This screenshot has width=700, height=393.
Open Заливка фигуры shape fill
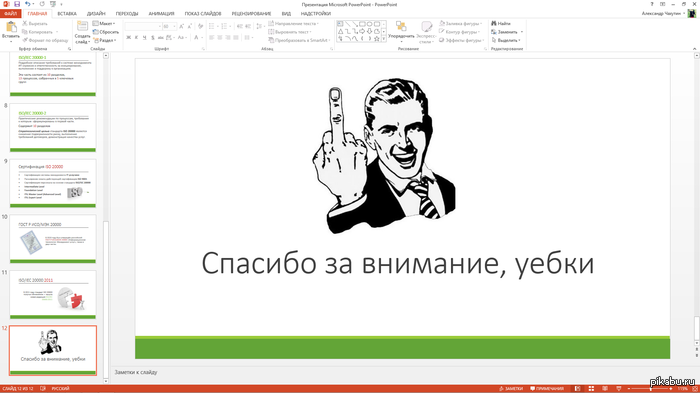pos(460,23)
